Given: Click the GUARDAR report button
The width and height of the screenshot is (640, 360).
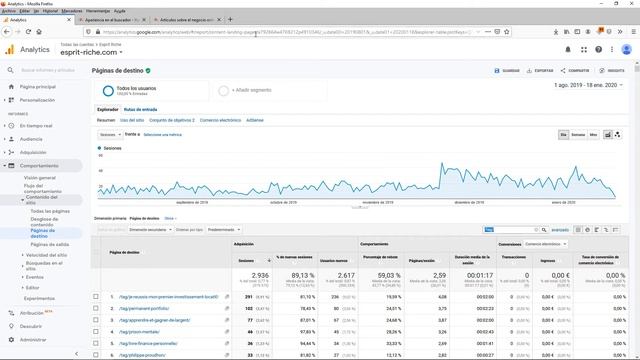Looking at the screenshot, I should [x=507, y=71].
